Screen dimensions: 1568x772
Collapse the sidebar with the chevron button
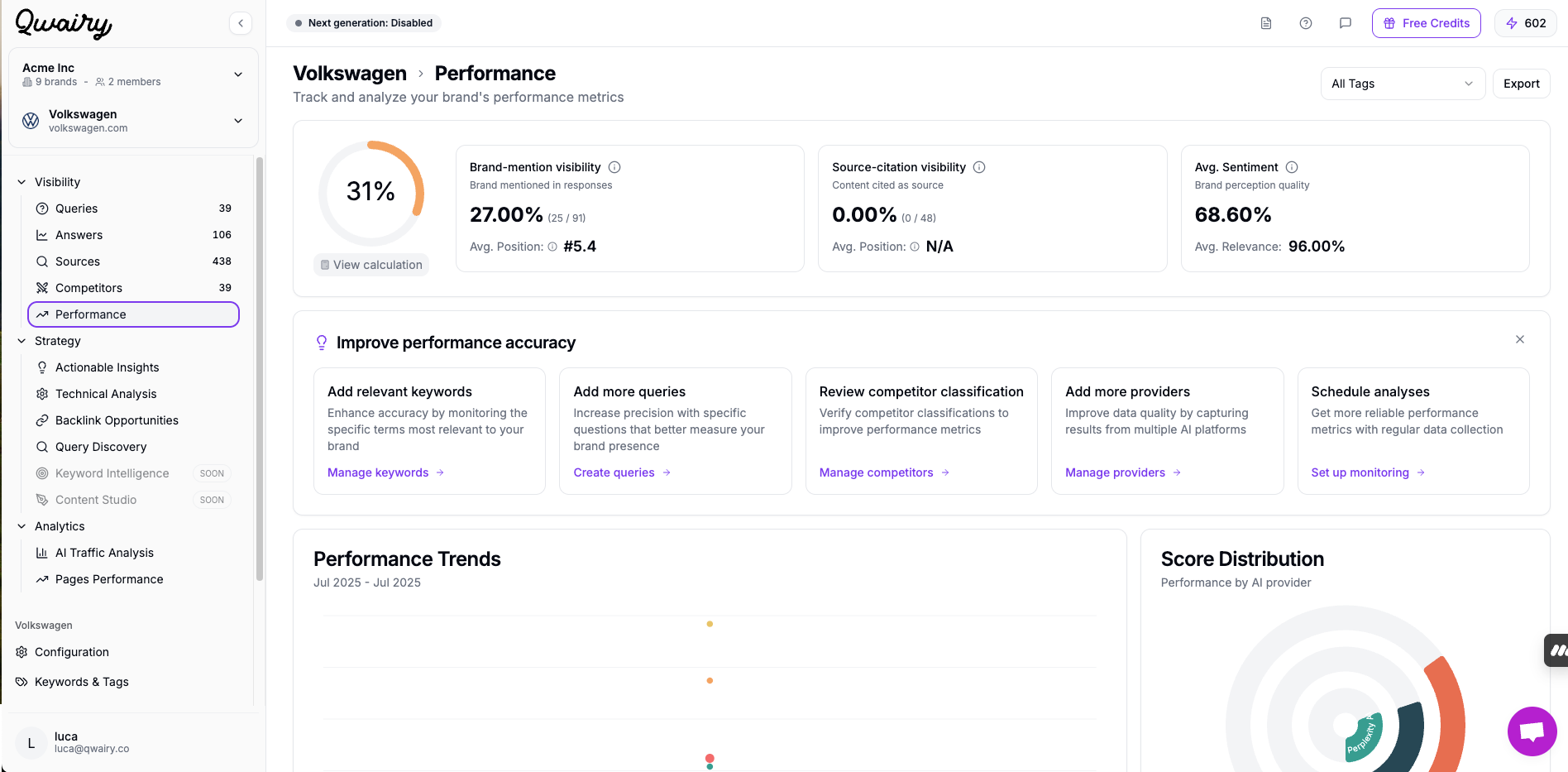[x=241, y=23]
